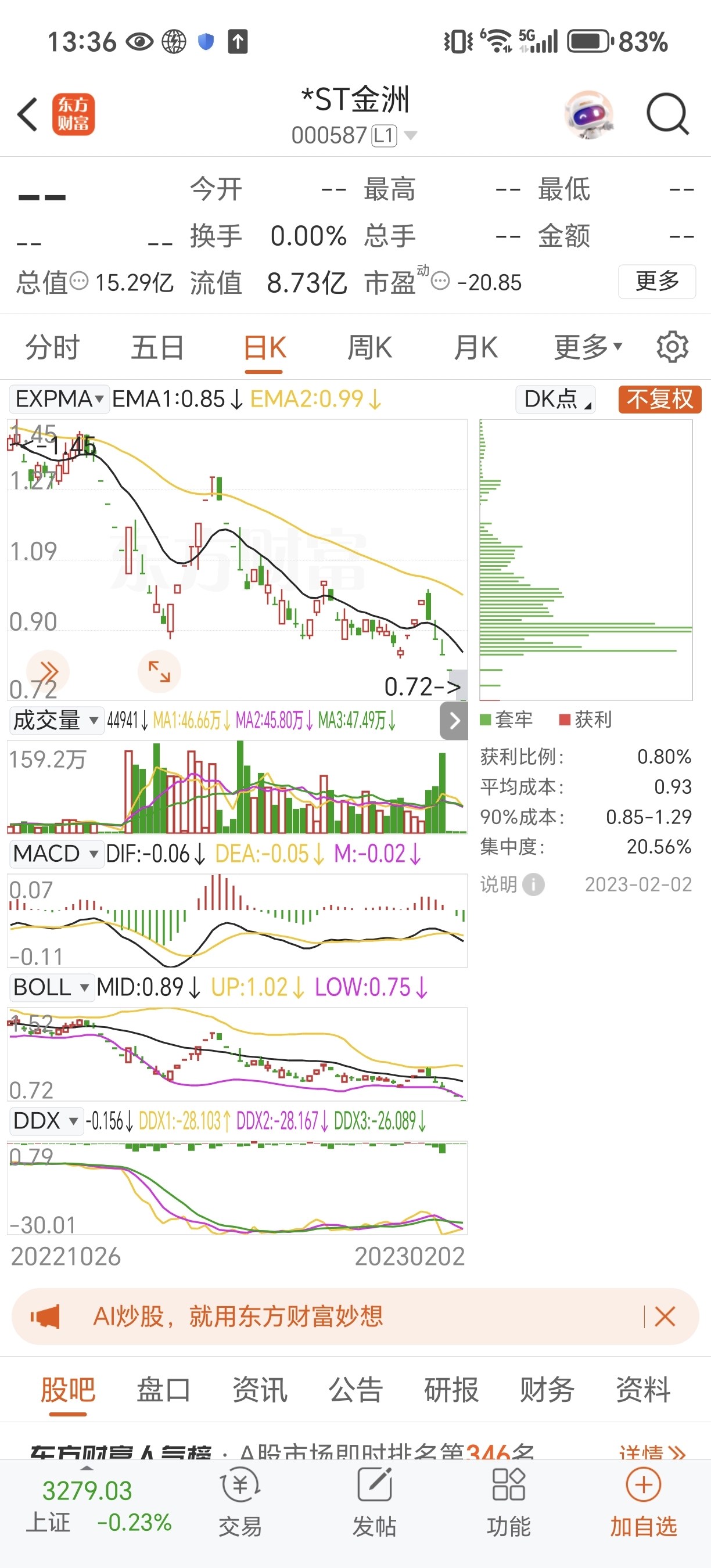Viewport: 711px width, 1568px height.
Task: Select 日K chart tab
Action: click(264, 347)
